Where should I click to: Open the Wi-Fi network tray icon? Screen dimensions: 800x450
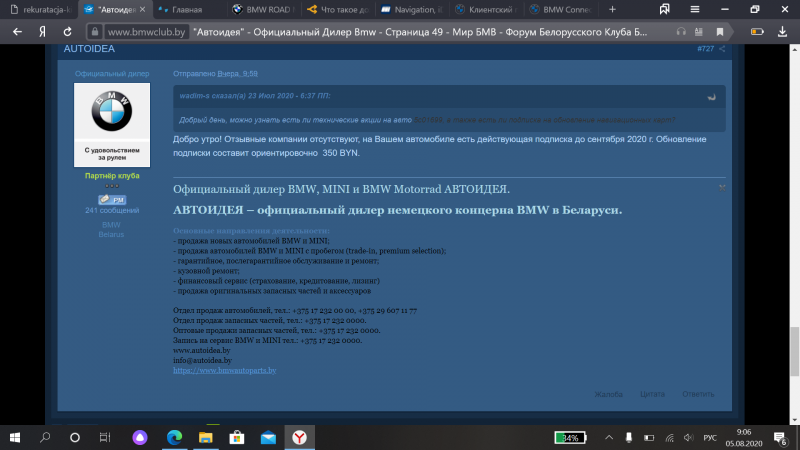[x=669, y=437]
